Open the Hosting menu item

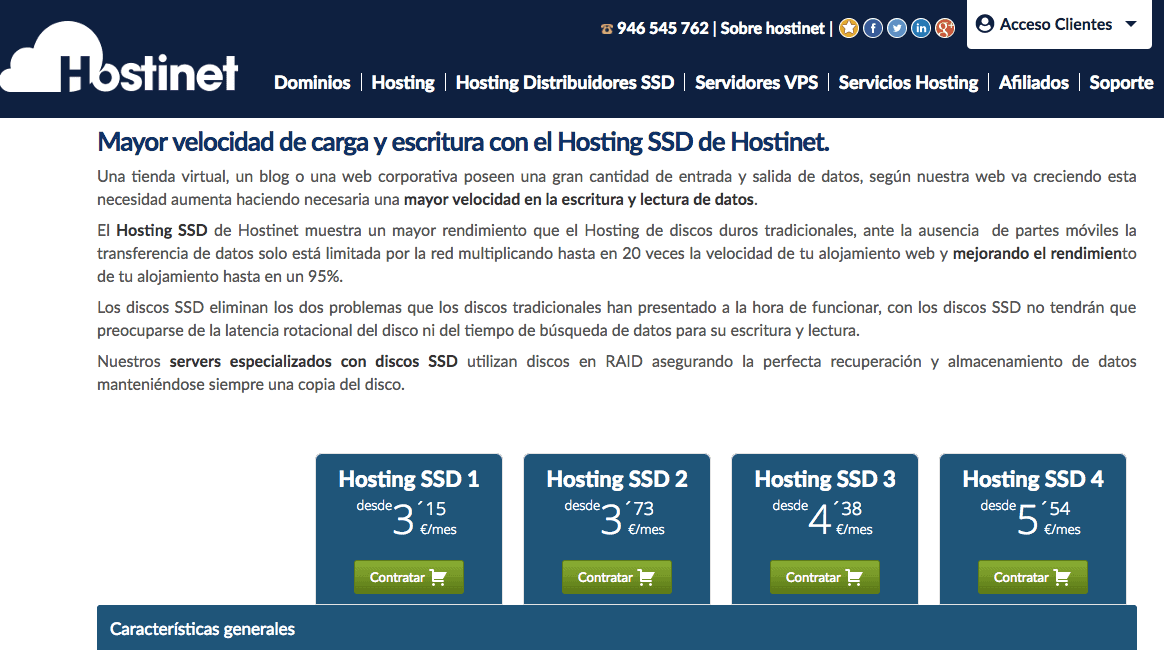coord(403,83)
